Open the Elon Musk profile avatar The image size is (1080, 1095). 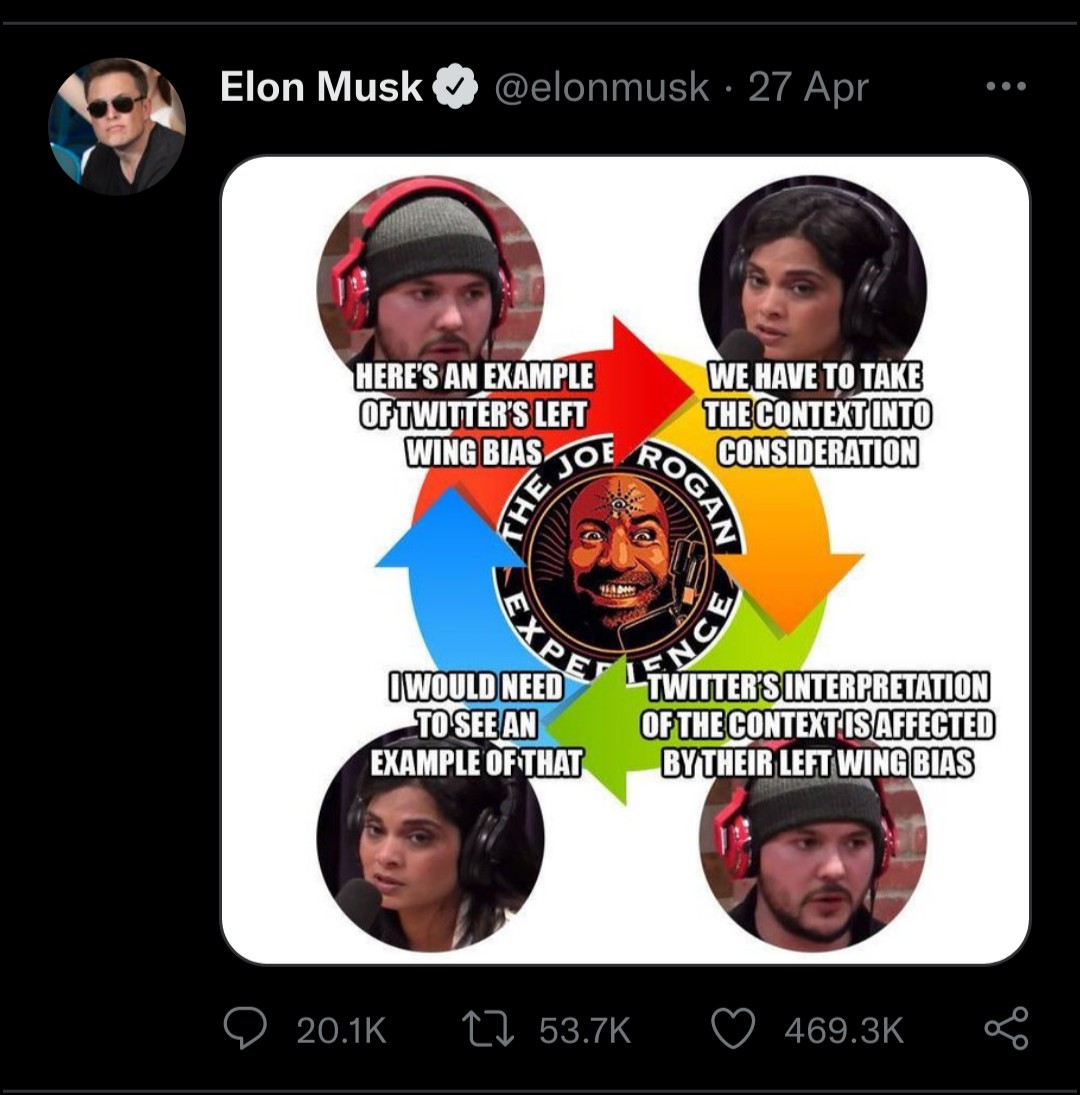116,126
